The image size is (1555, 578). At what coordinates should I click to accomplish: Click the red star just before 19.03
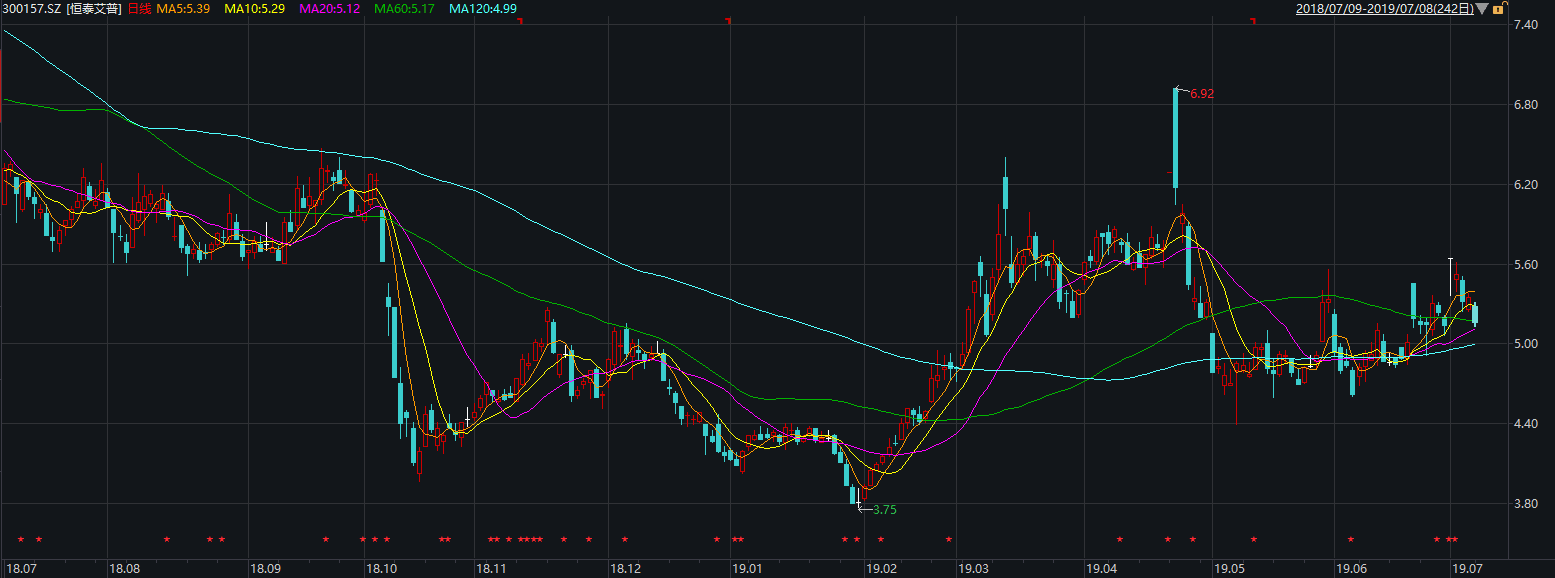[948, 540]
